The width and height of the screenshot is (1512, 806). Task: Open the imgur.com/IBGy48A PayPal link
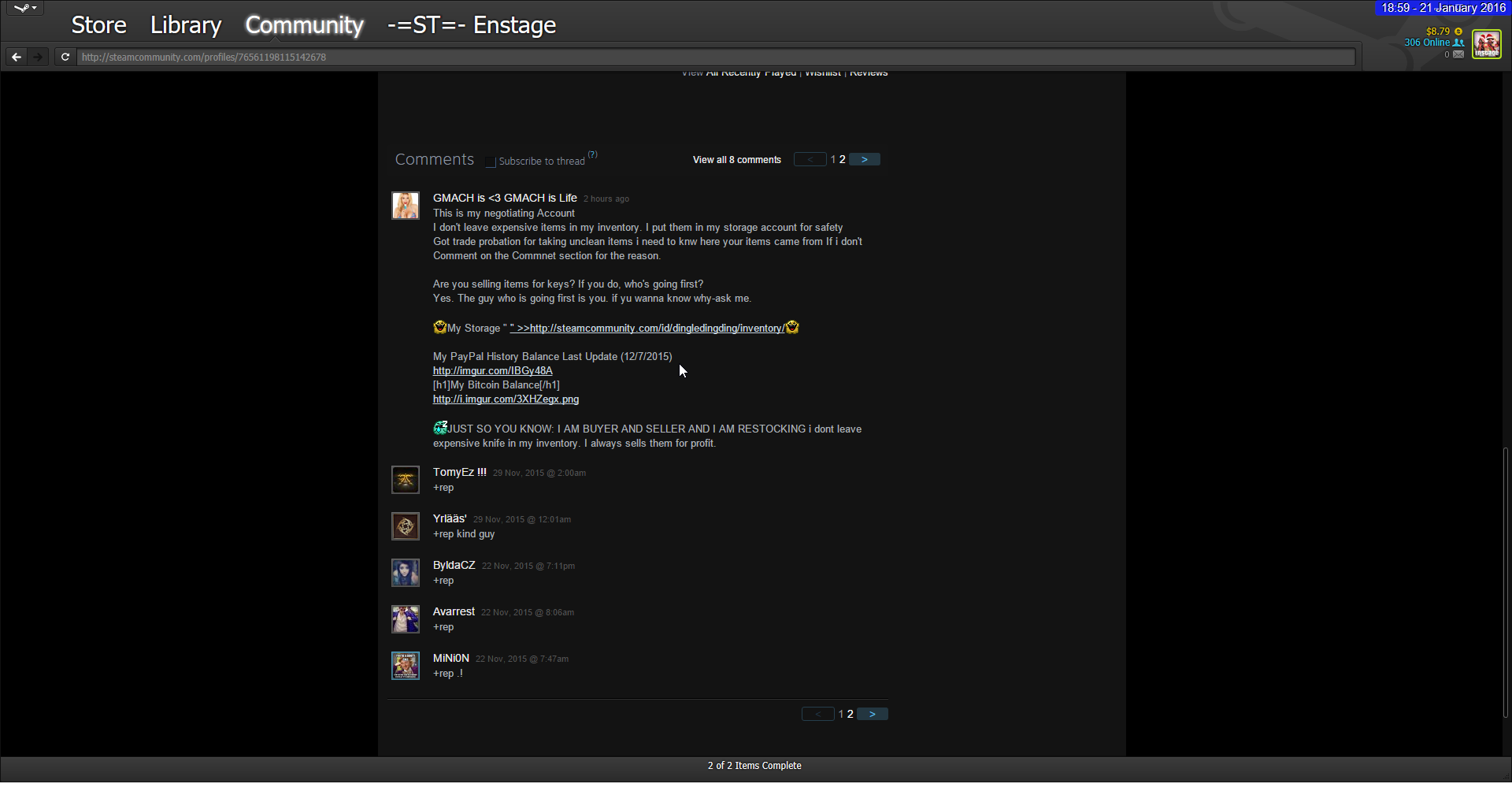[492, 371]
